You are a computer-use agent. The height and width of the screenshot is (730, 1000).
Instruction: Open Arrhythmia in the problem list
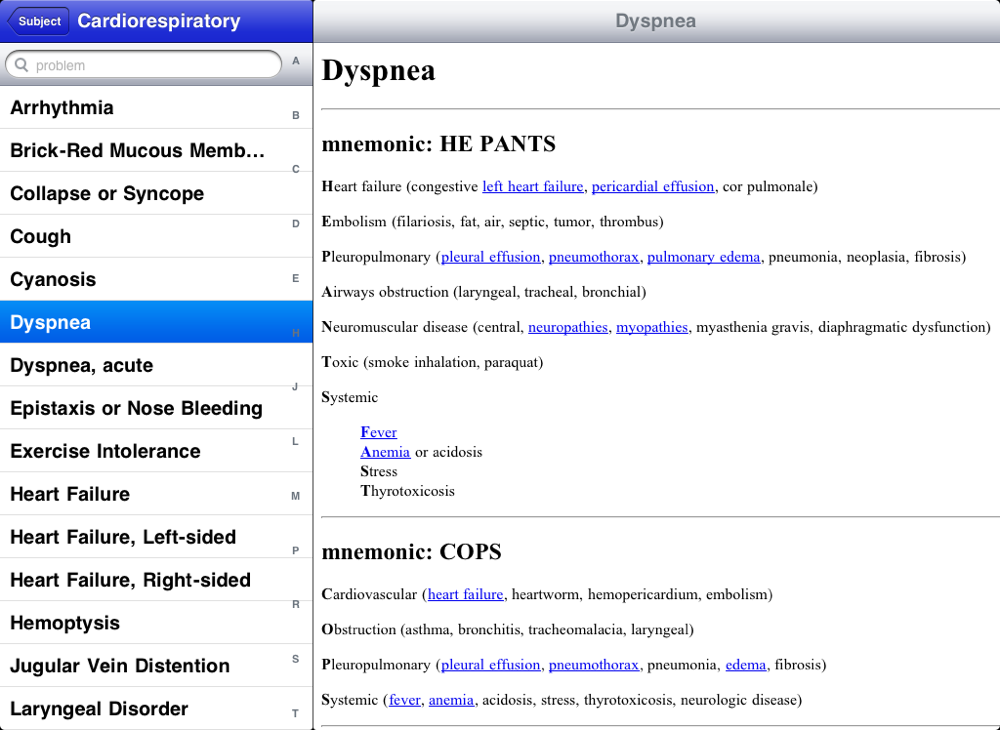pyautogui.click(x=156, y=108)
